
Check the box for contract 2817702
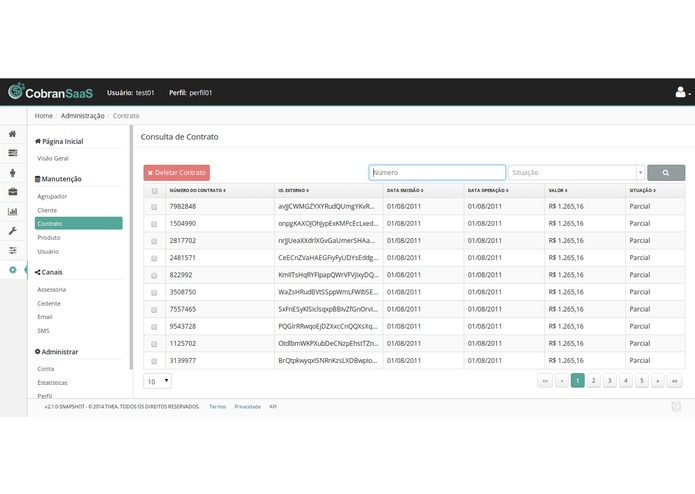154,241
